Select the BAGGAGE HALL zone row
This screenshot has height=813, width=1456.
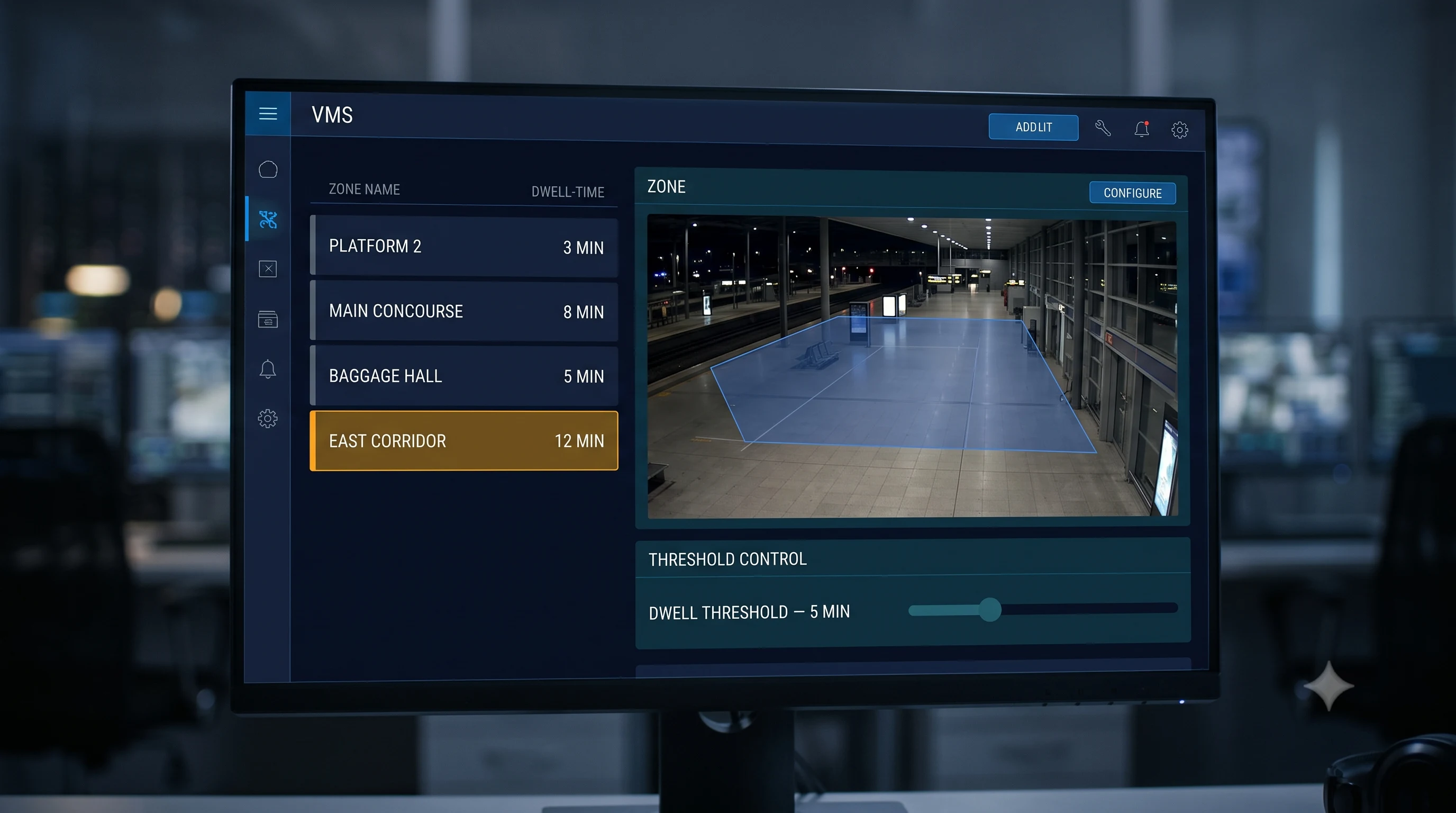pos(464,376)
